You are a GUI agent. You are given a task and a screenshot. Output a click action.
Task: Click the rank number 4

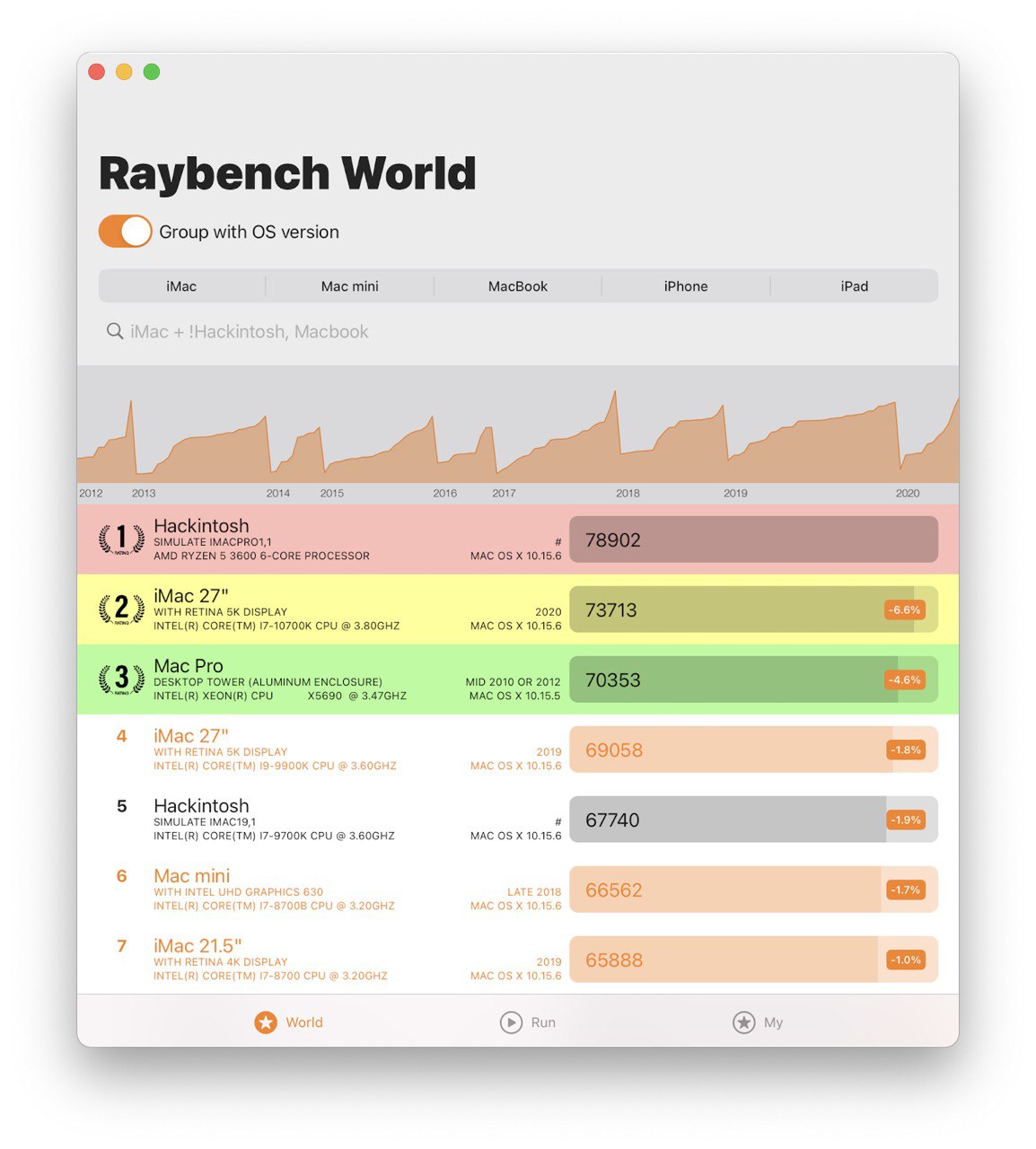pyautogui.click(x=121, y=736)
